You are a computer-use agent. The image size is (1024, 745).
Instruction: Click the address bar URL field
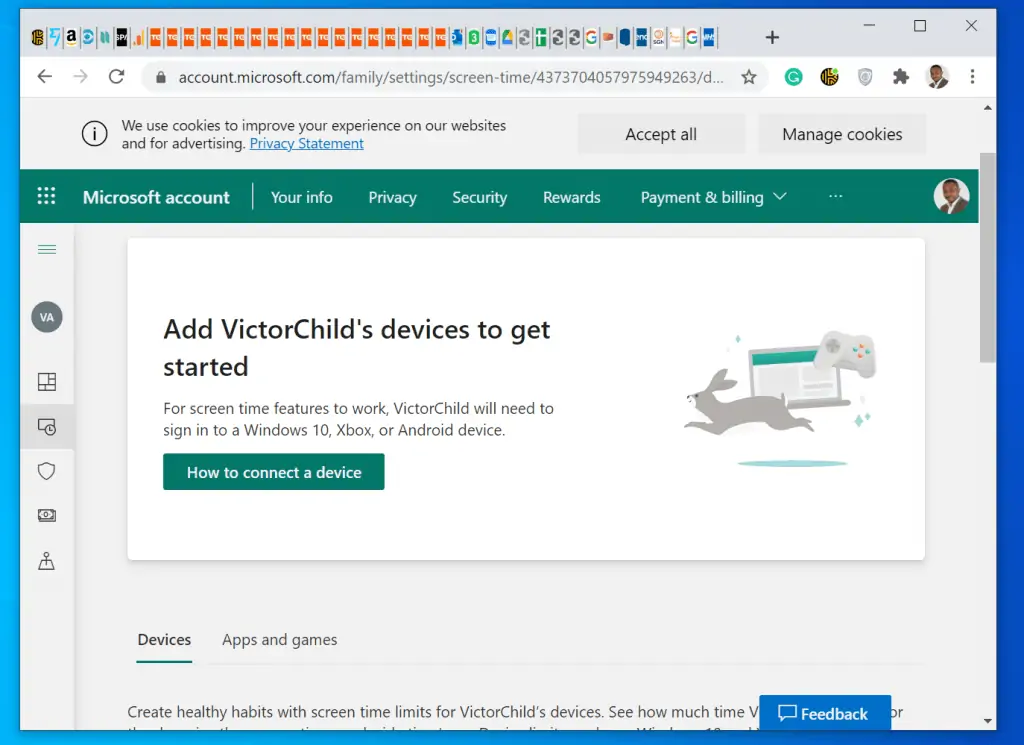pos(450,77)
